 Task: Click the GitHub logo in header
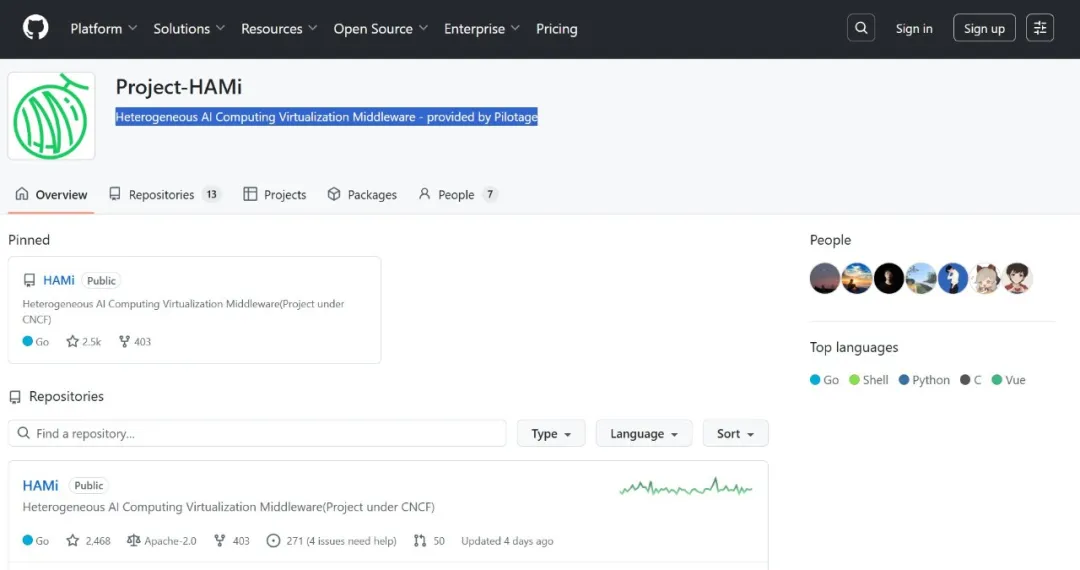coord(35,28)
